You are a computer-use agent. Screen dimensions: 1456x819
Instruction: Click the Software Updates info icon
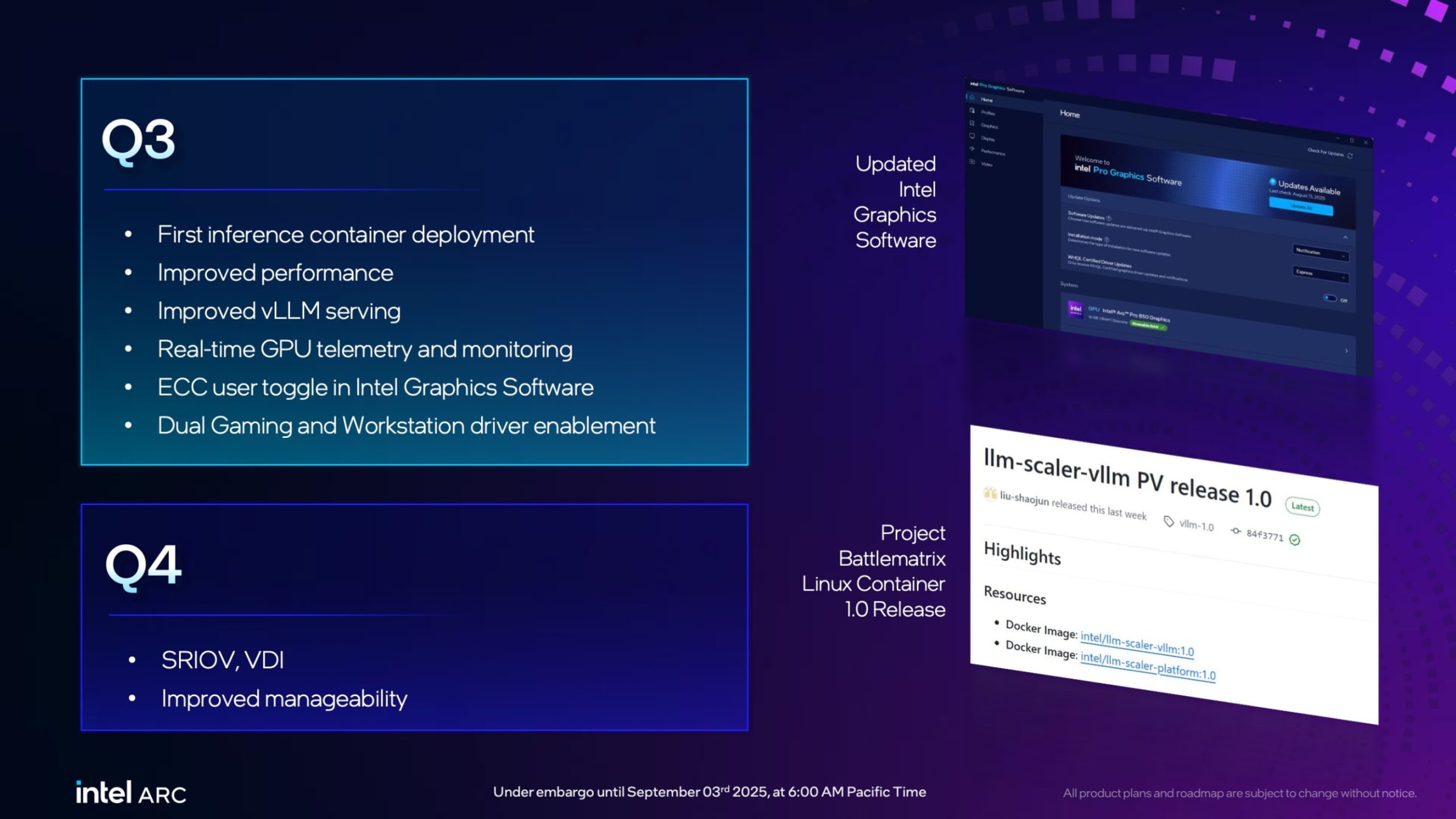[1109, 218]
